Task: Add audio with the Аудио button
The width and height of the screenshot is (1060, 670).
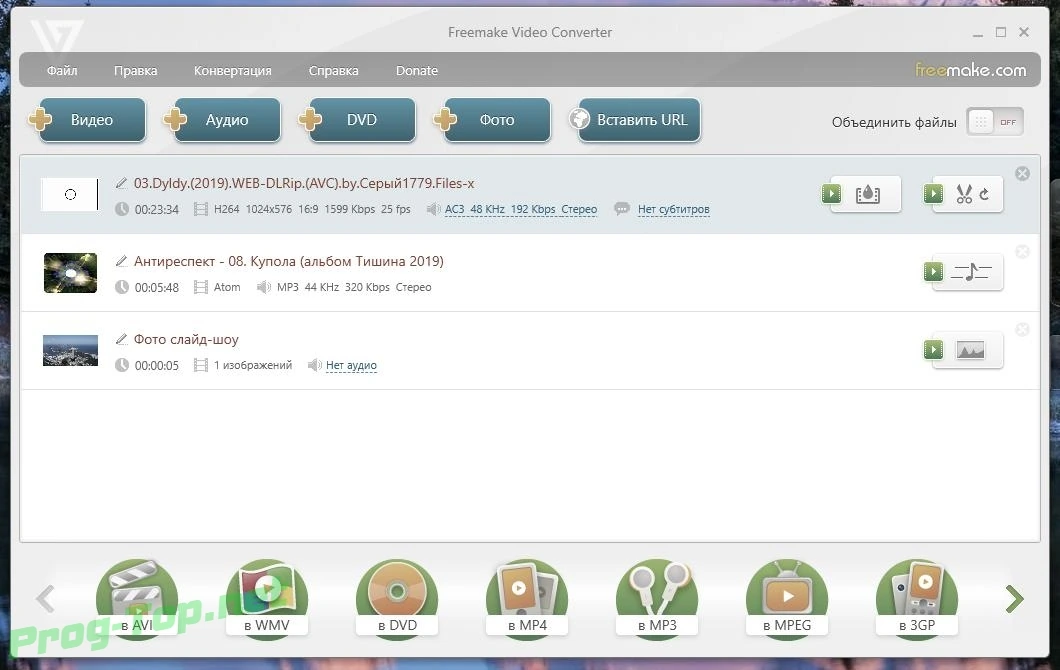Action: 227,120
